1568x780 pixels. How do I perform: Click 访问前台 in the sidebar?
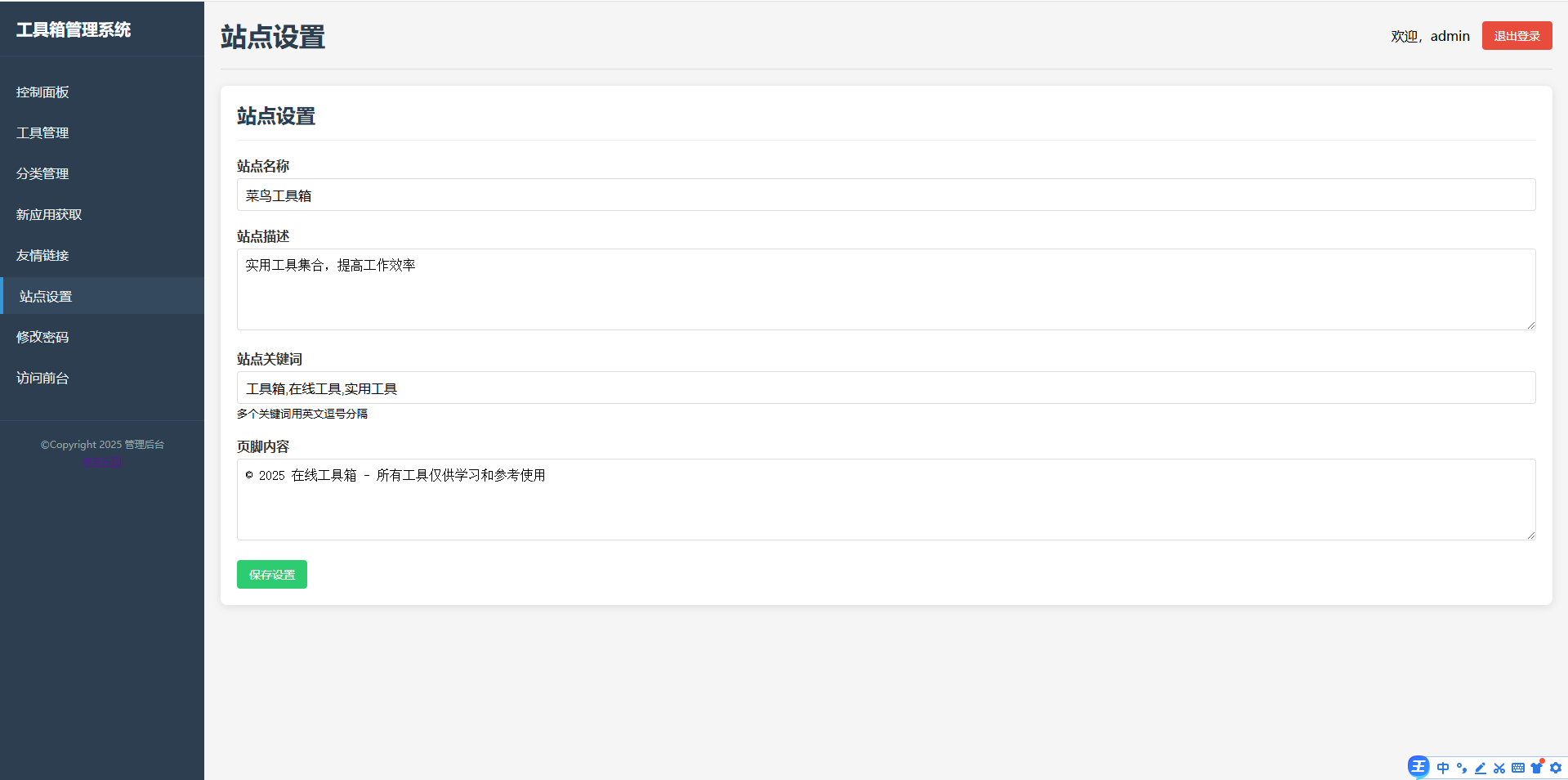click(42, 379)
